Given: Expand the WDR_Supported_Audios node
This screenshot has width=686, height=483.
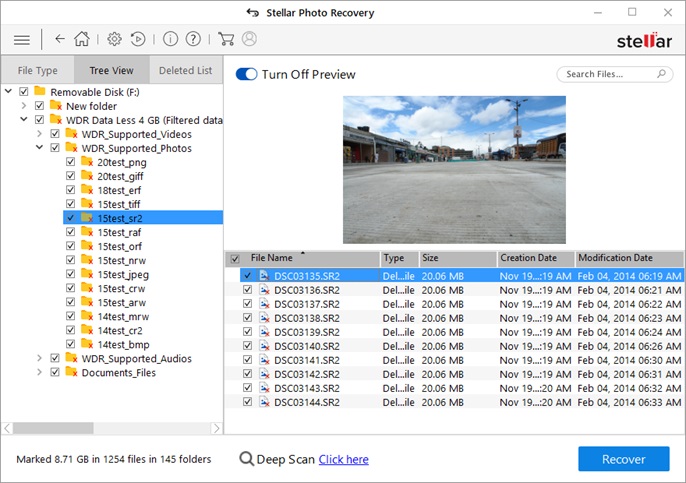Looking at the screenshot, I should click(39, 358).
